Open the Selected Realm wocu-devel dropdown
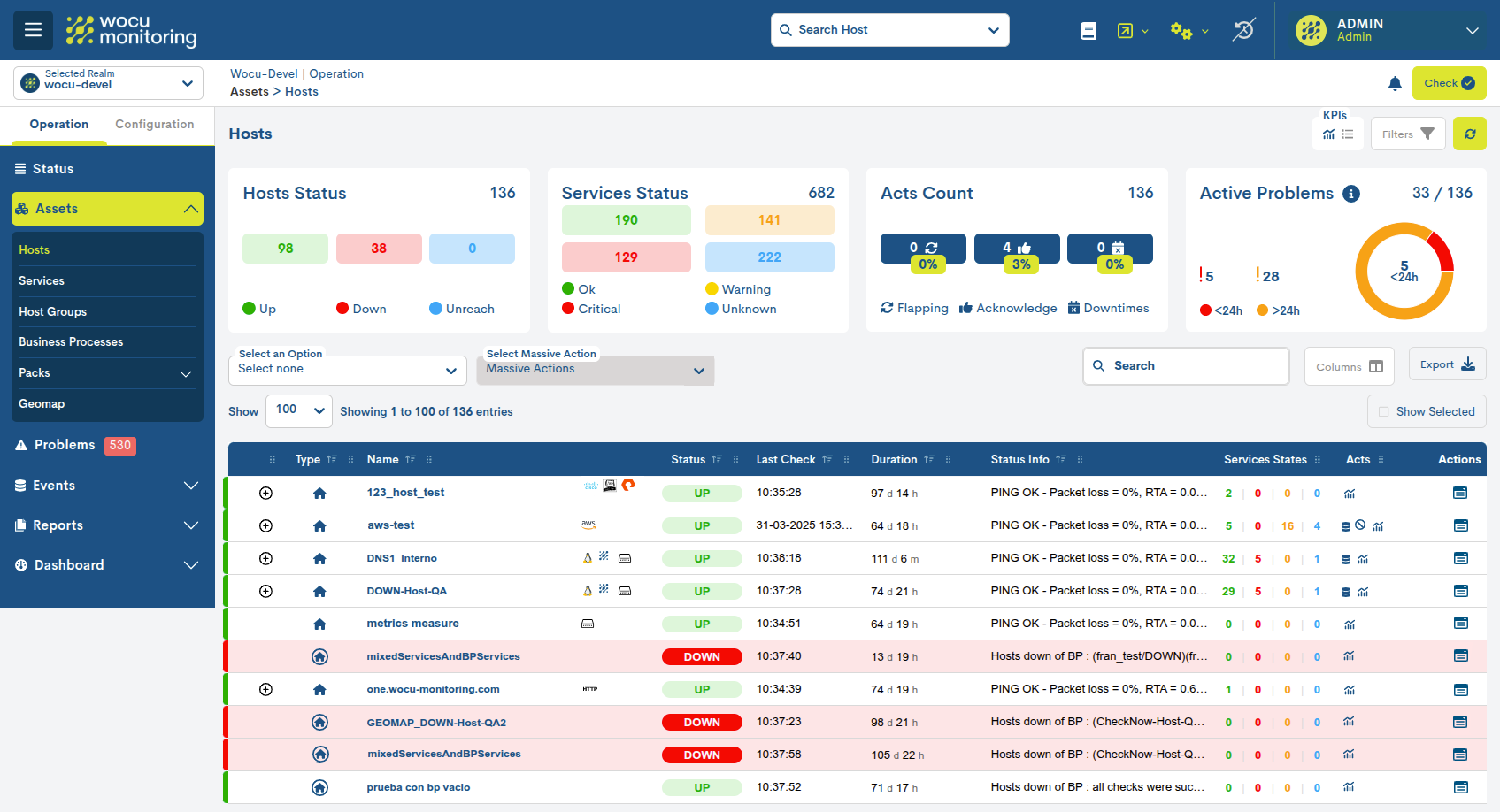 [107, 82]
